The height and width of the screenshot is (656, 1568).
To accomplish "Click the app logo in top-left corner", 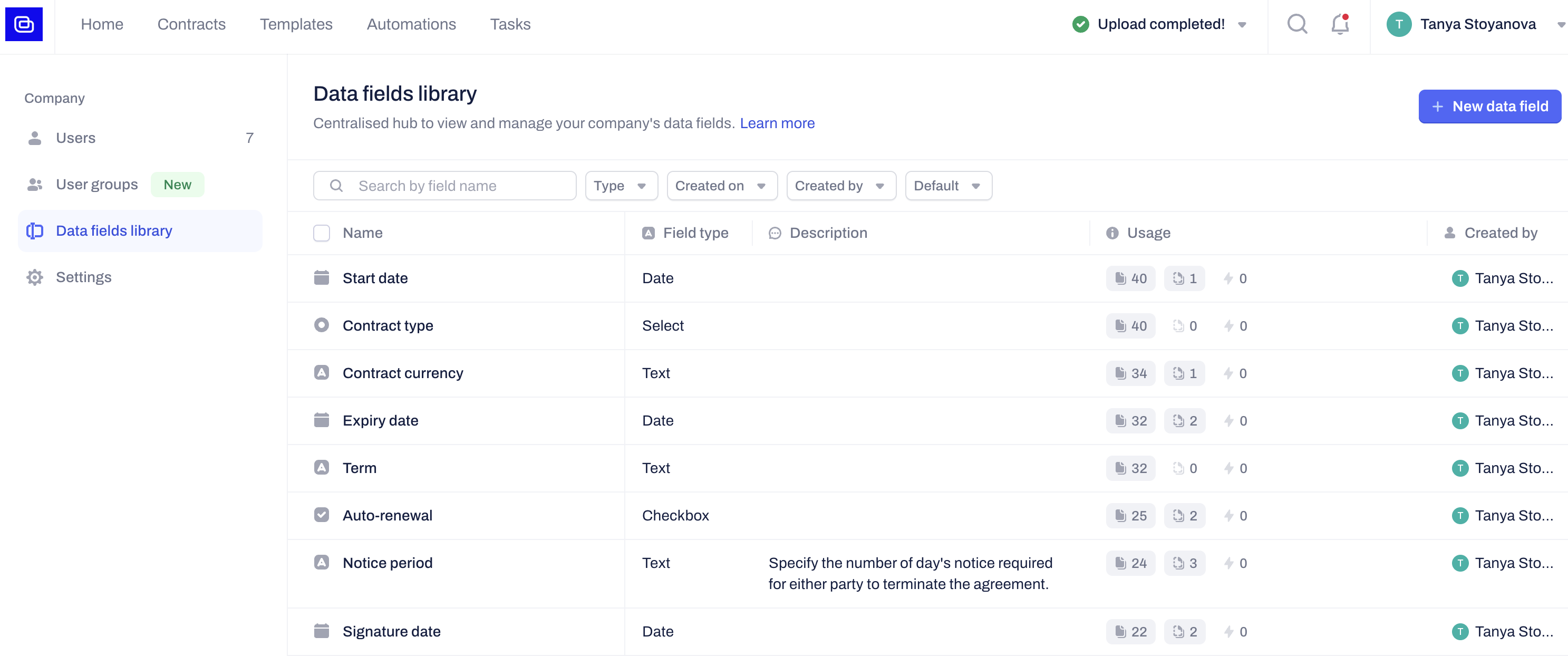I will click(24, 24).
